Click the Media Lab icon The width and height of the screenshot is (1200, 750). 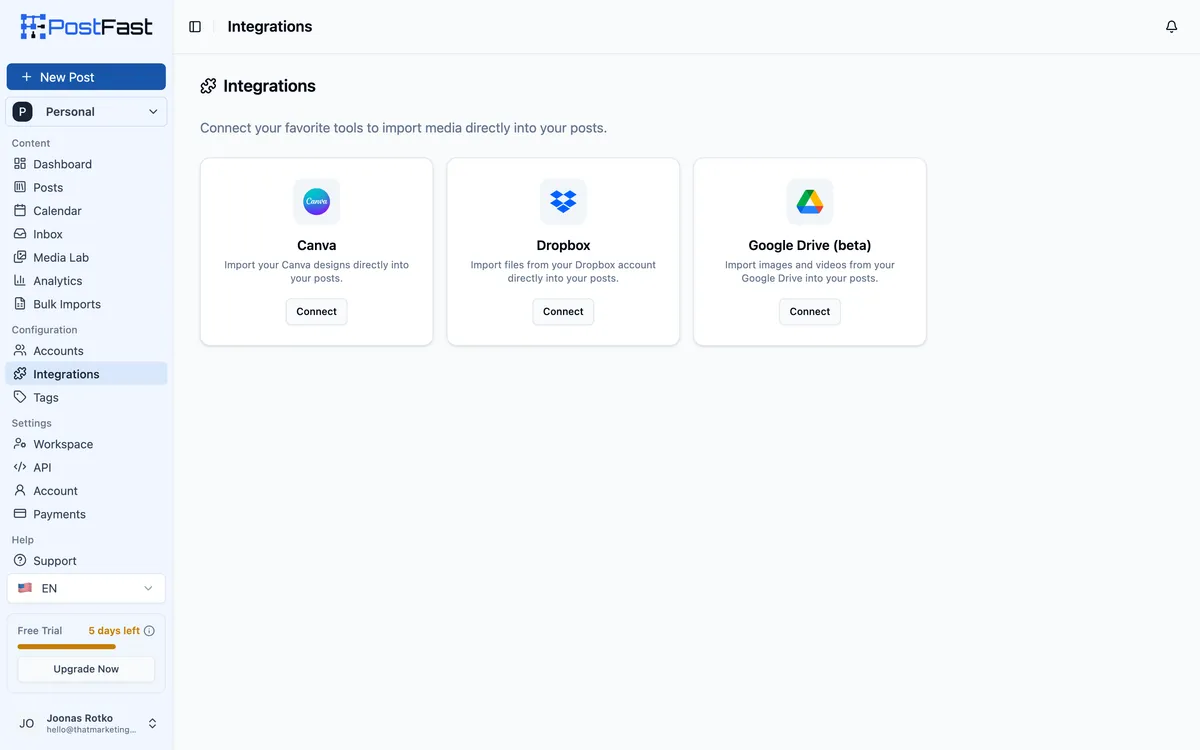(x=20, y=257)
